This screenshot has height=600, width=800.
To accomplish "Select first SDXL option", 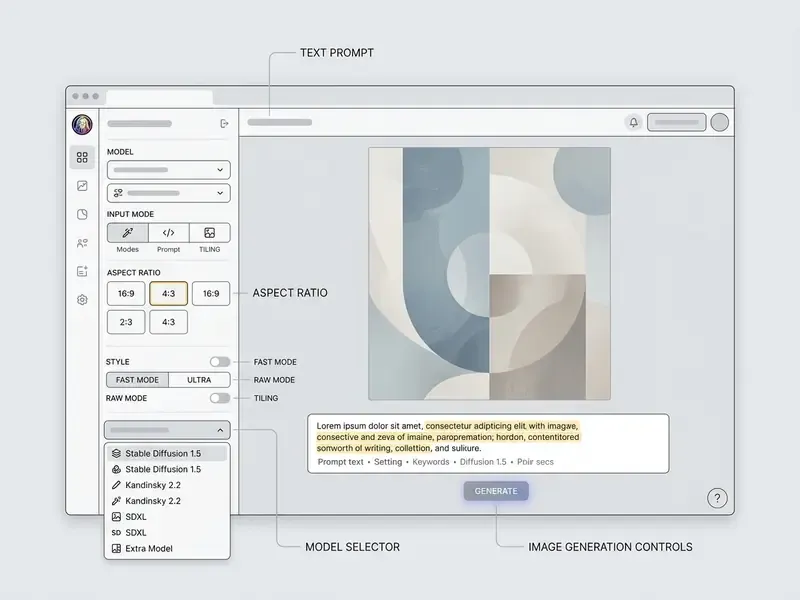I will 167,516.
